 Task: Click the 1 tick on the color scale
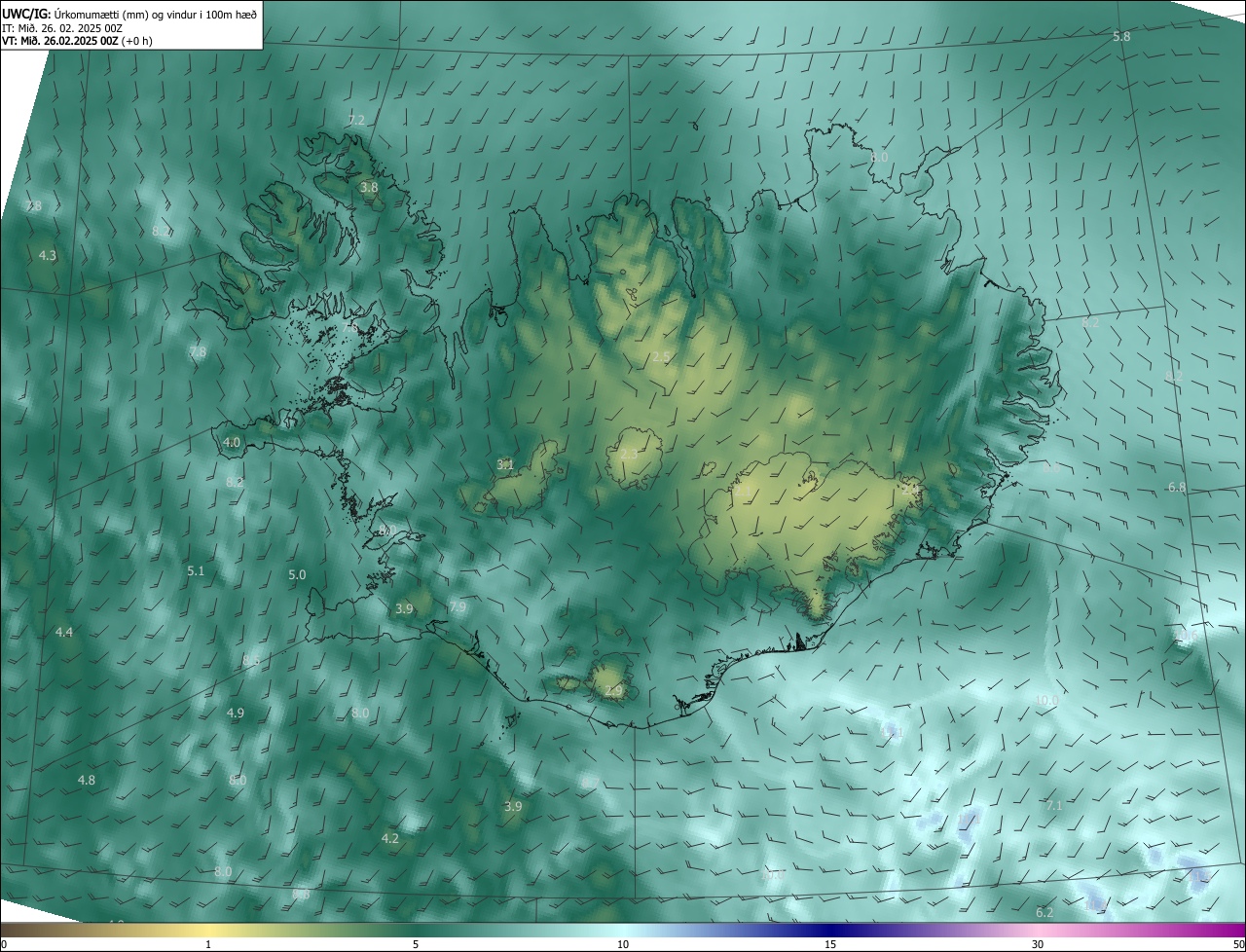(208, 945)
